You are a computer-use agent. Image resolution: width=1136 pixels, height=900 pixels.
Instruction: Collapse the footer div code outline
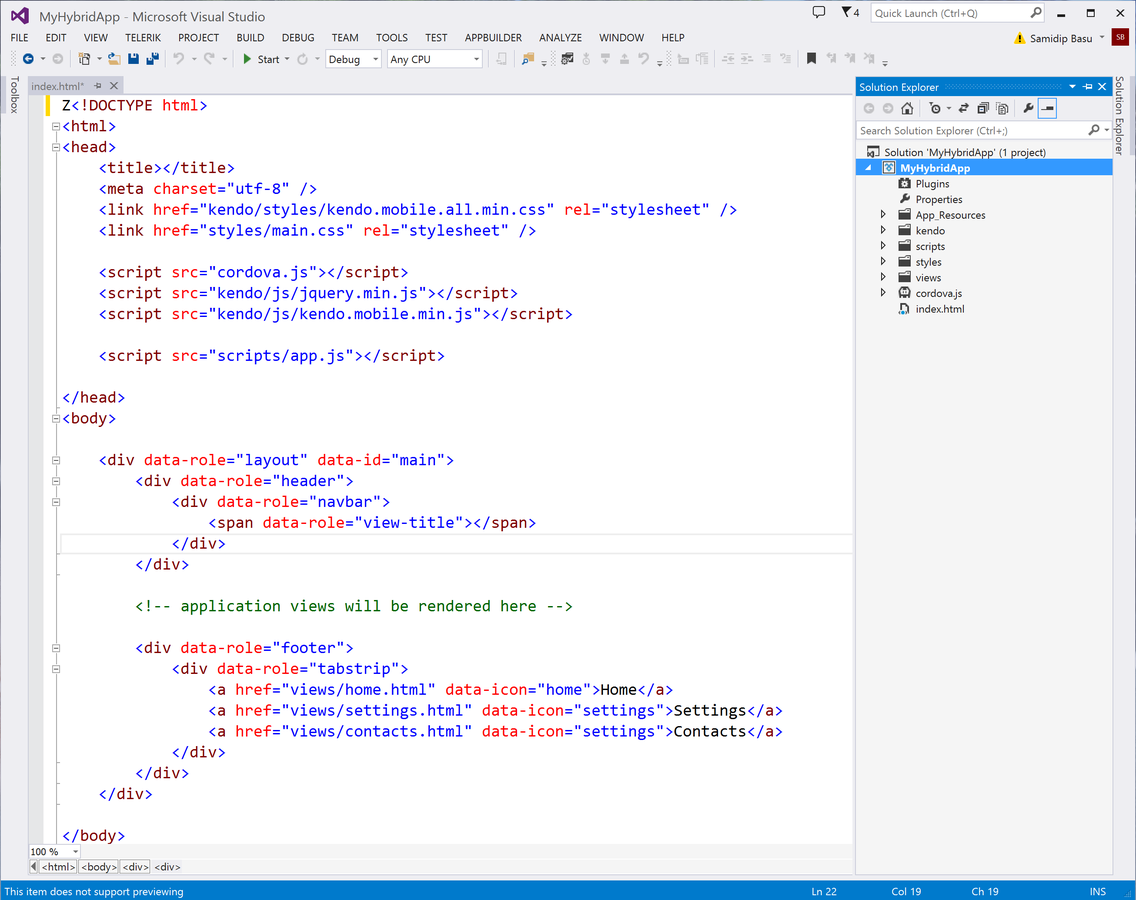56,648
